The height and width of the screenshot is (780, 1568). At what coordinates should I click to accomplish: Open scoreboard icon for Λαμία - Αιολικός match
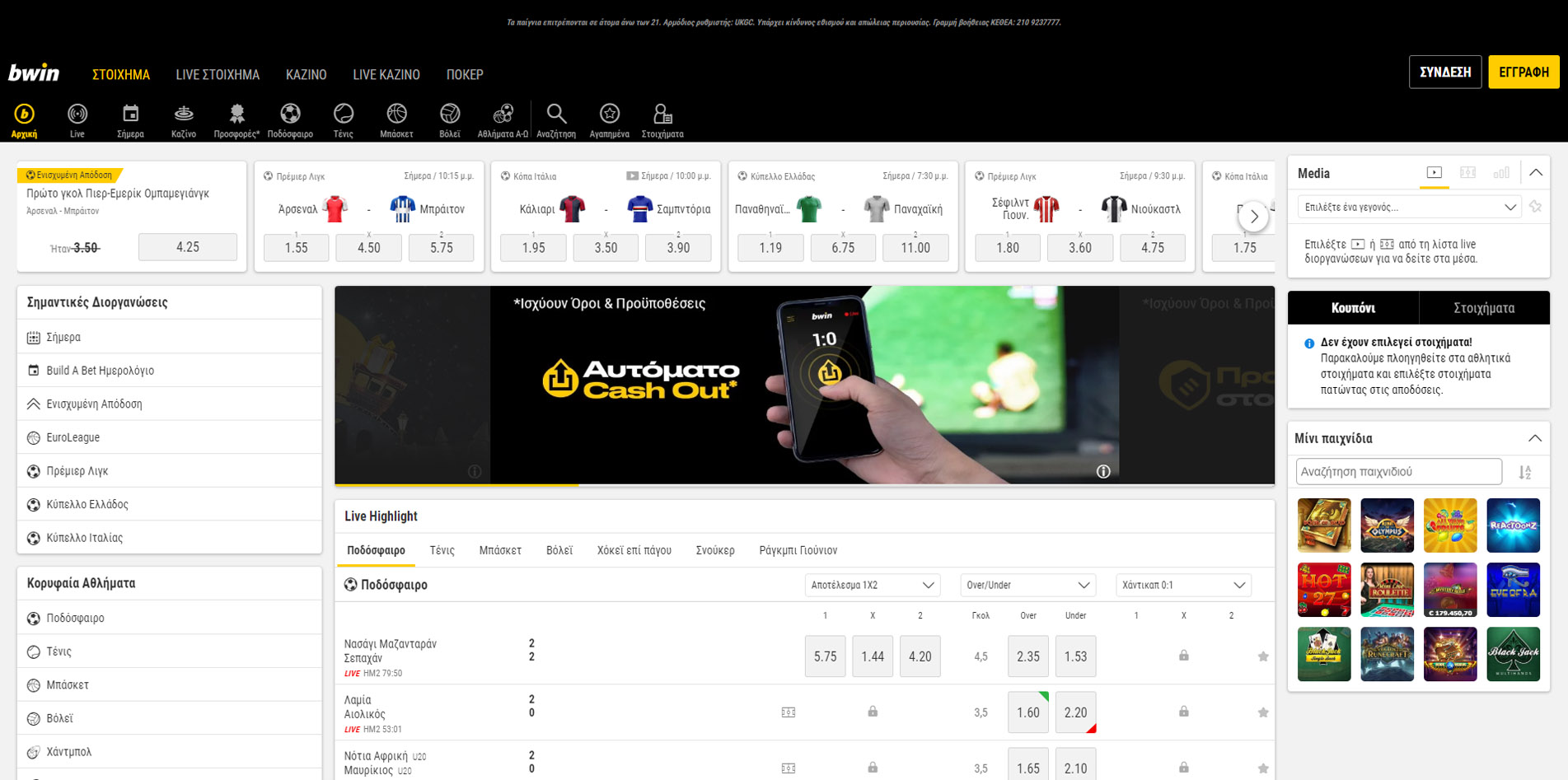tap(789, 712)
